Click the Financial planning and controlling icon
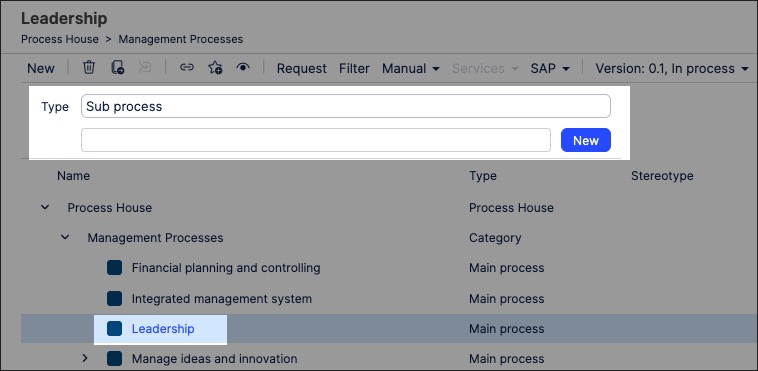The image size is (758, 371). 115,267
